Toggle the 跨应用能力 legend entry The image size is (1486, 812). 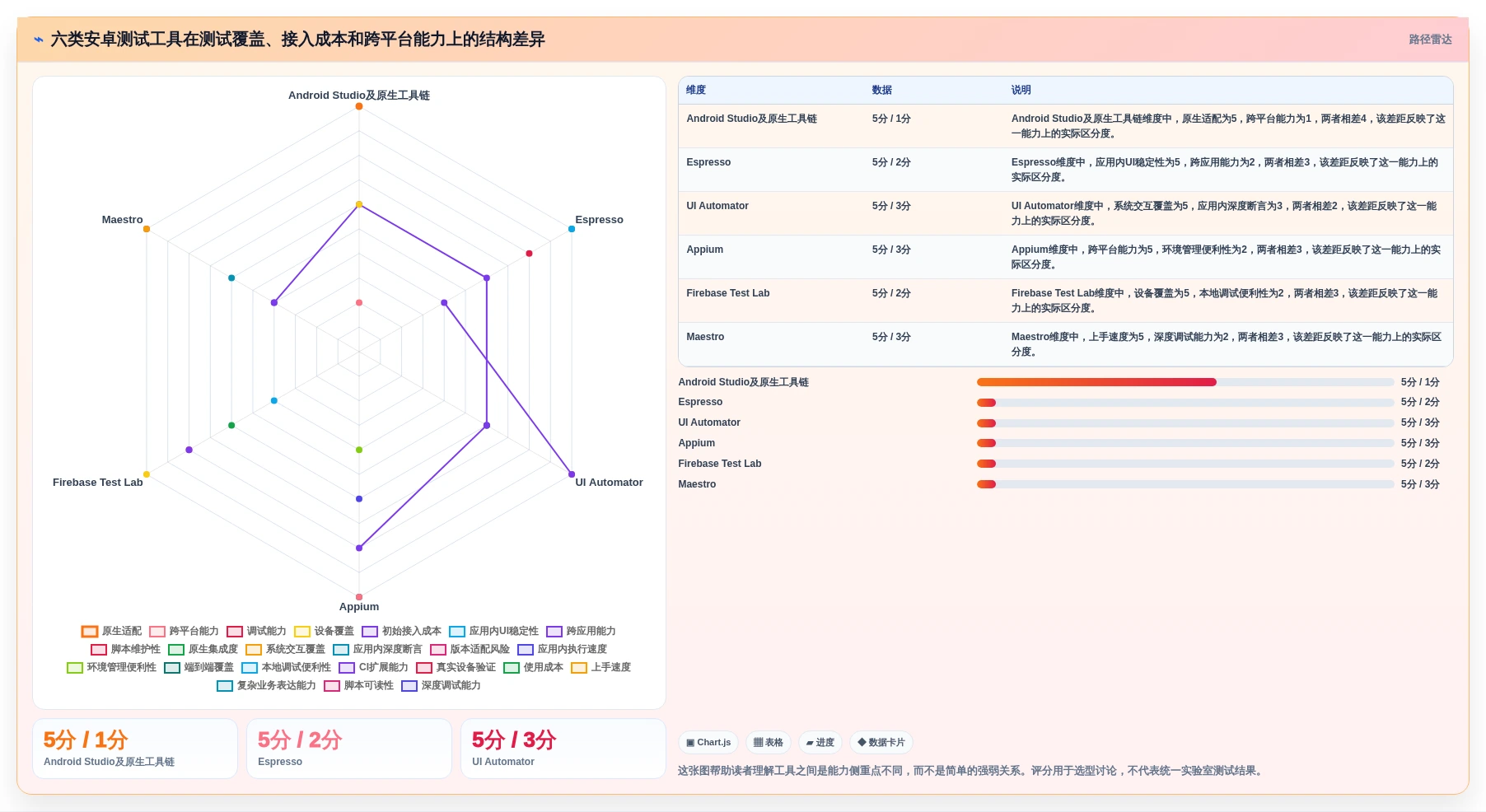pyautogui.click(x=581, y=632)
